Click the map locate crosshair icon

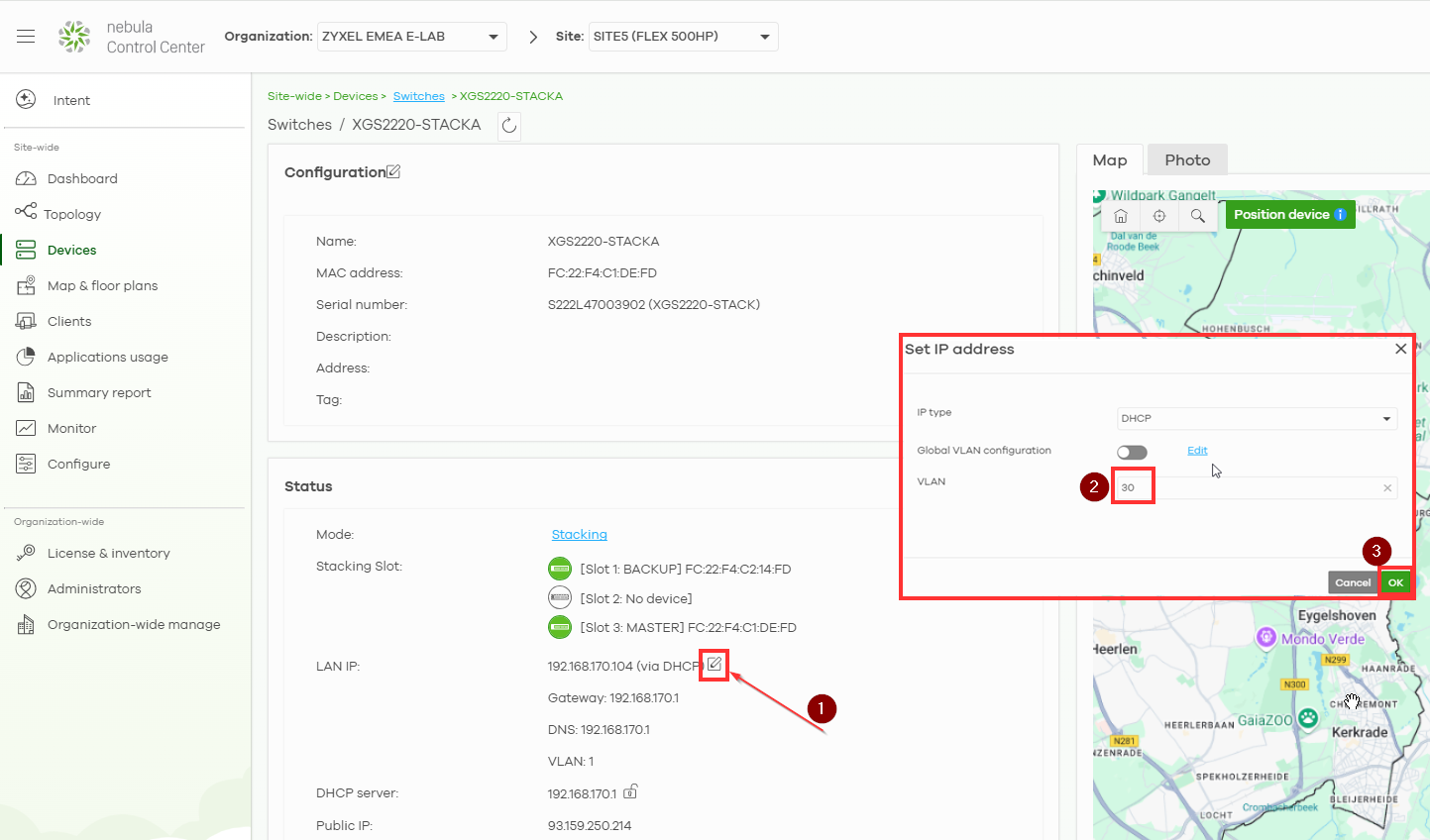click(1159, 215)
